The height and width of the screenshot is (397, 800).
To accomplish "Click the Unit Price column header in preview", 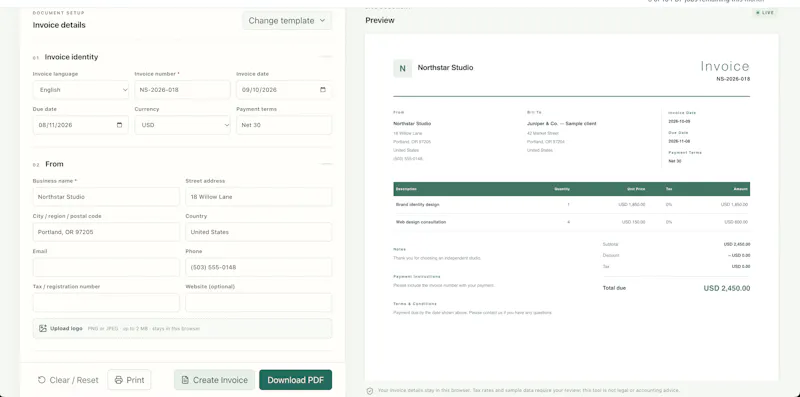I will 636,189.
